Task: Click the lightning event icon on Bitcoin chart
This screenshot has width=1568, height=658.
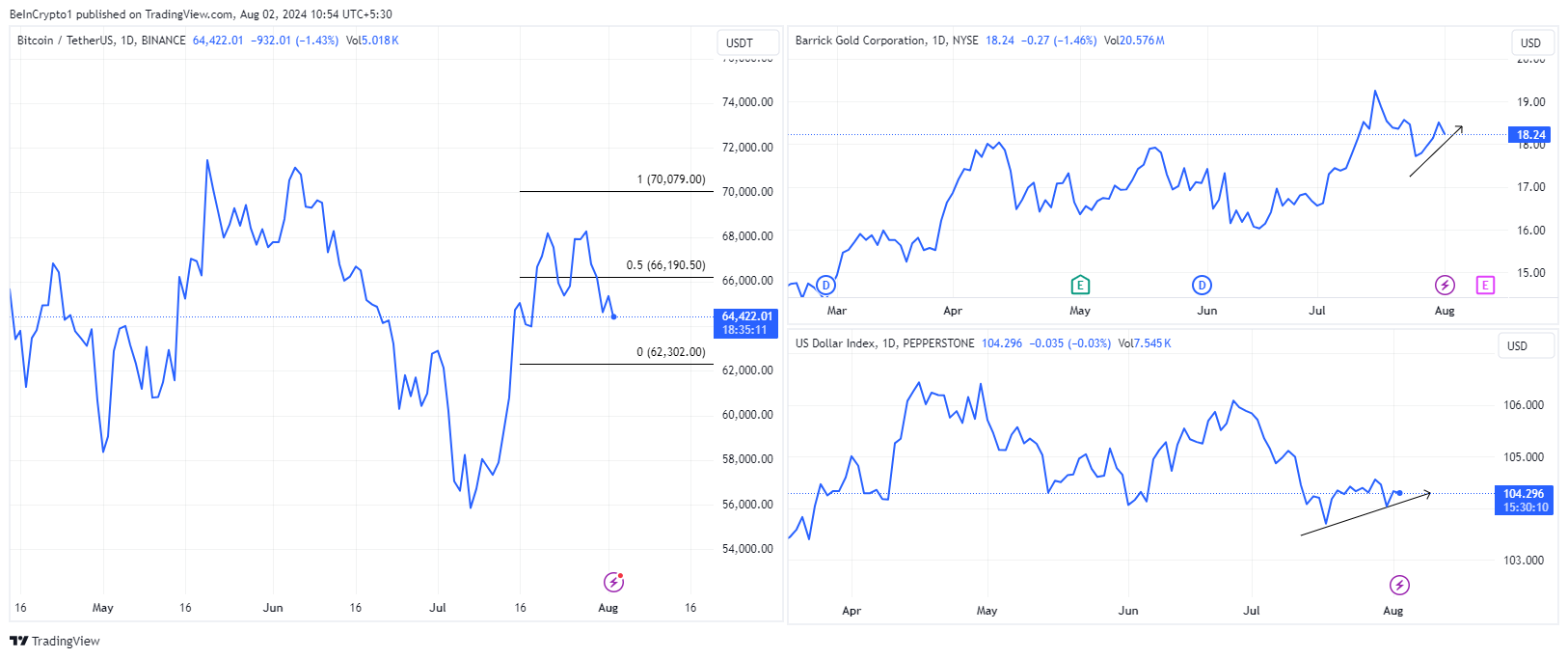Action: [613, 582]
